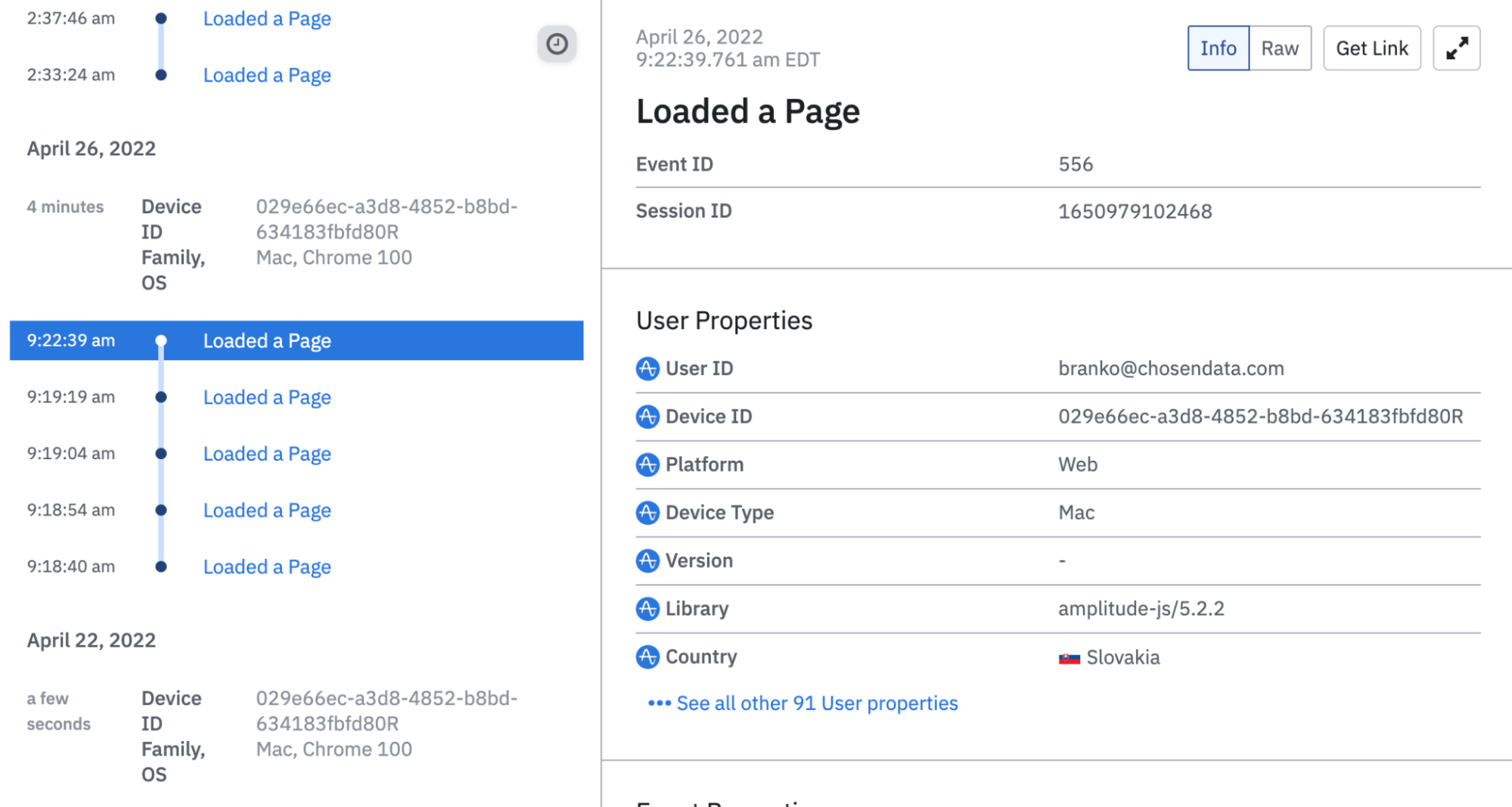Viewport: 1512px width, 807px height.
Task: Open the 9:19:04 am Loaded a Page event
Action: point(267,454)
